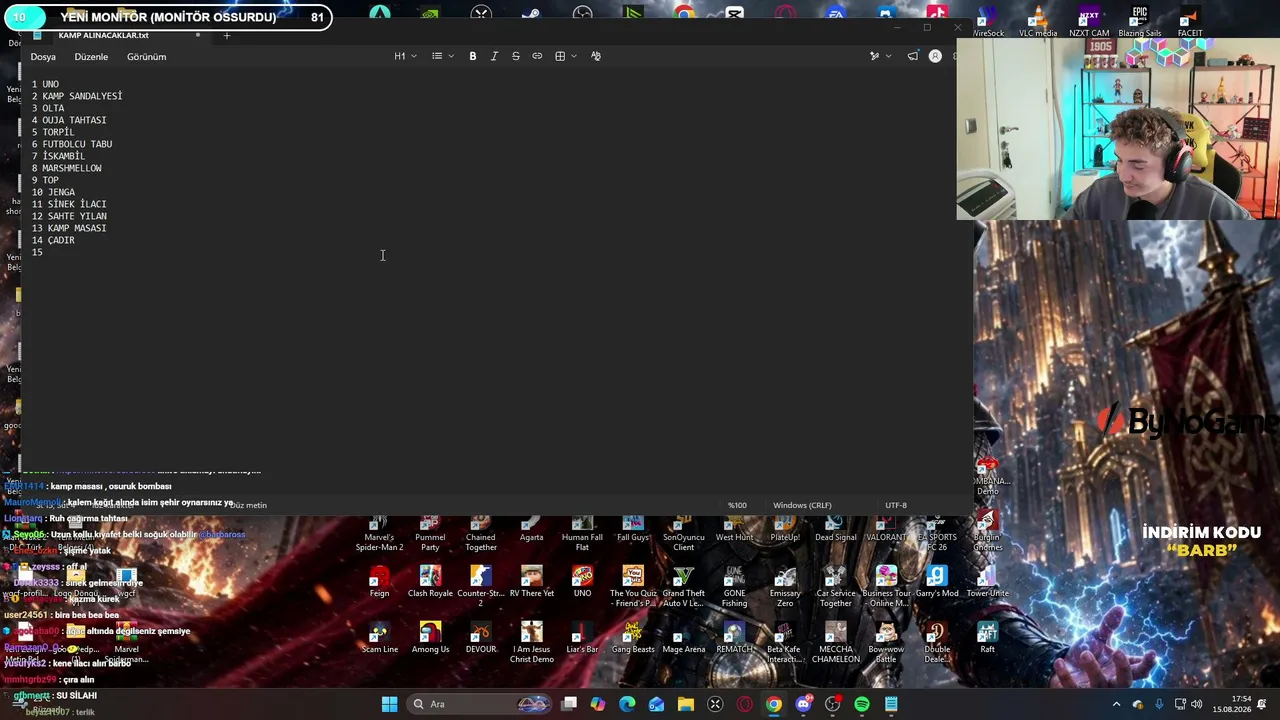Open The You Quiz desktop shortcut
This screenshot has height=720, width=1280.
click(633, 586)
